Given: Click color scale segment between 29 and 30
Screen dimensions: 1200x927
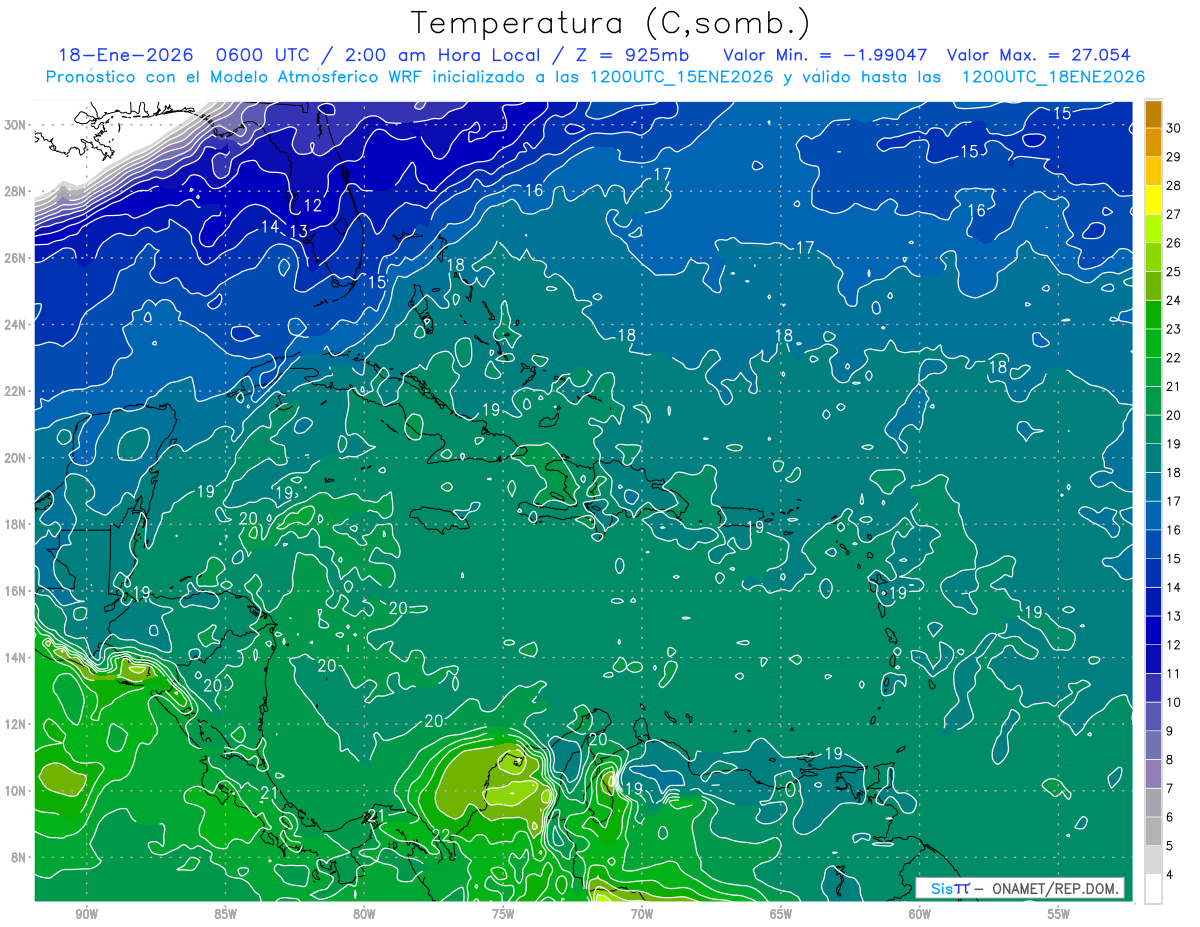Looking at the screenshot, I should [1153, 143].
